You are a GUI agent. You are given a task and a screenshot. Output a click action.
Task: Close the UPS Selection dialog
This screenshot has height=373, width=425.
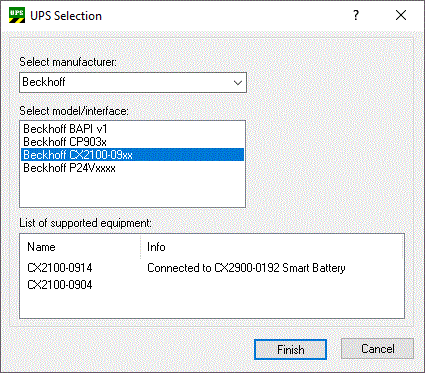point(401,15)
